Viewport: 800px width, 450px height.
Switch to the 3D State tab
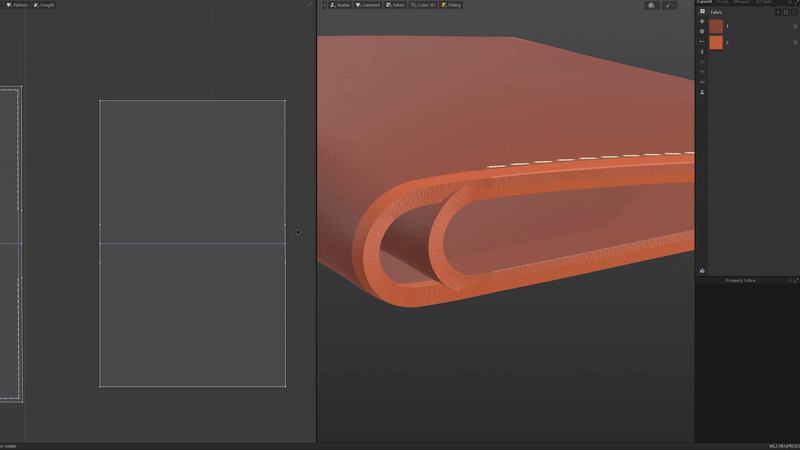(764, 2)
